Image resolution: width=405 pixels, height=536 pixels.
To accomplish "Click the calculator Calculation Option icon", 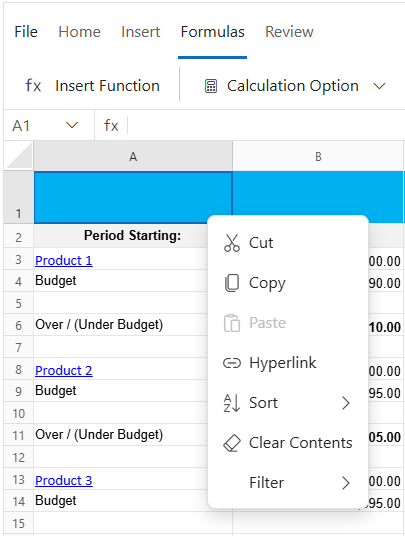I will click(x=211, y=86).
